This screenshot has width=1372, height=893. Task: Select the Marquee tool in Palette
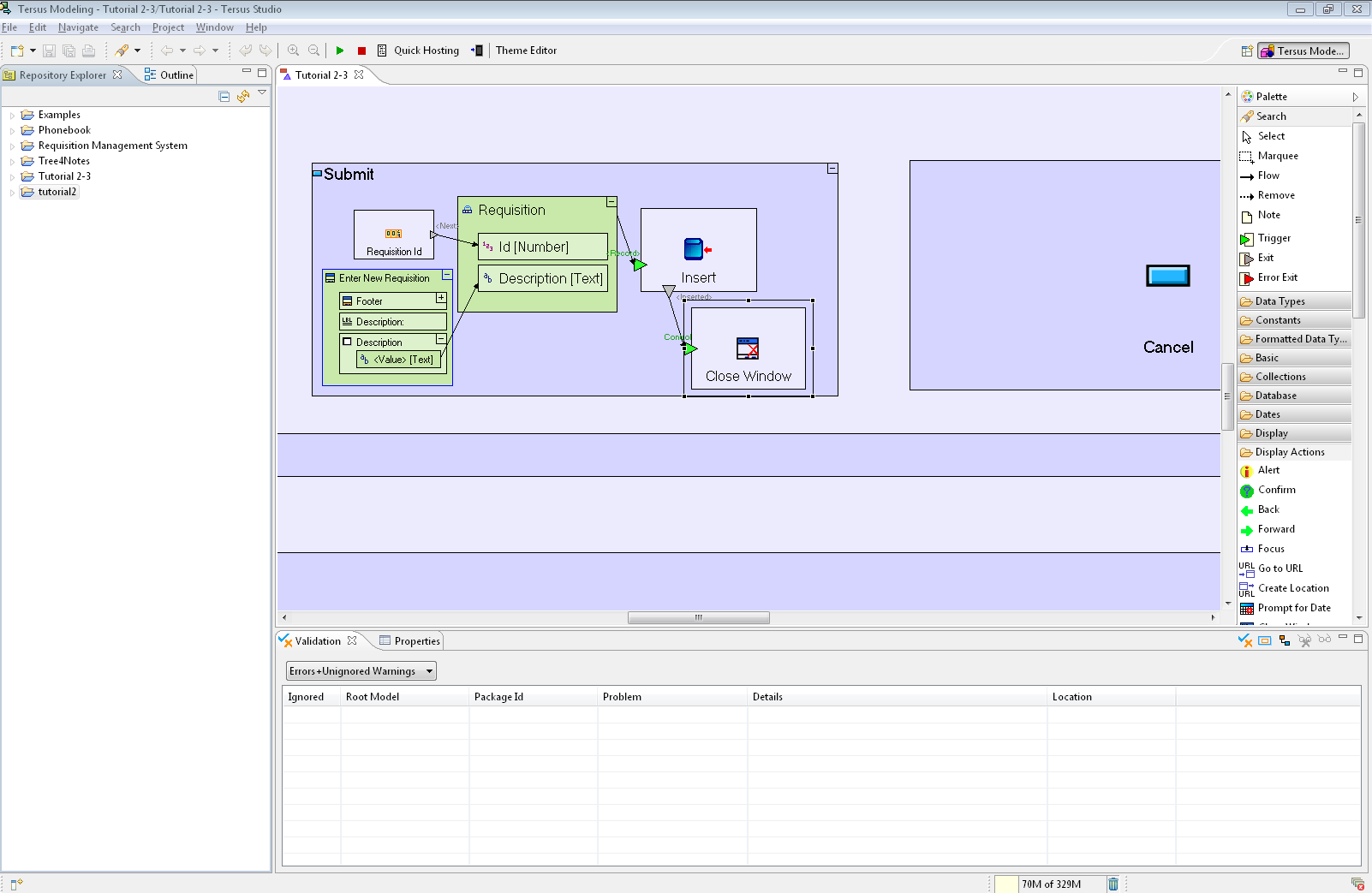(x=1277, y=156)
